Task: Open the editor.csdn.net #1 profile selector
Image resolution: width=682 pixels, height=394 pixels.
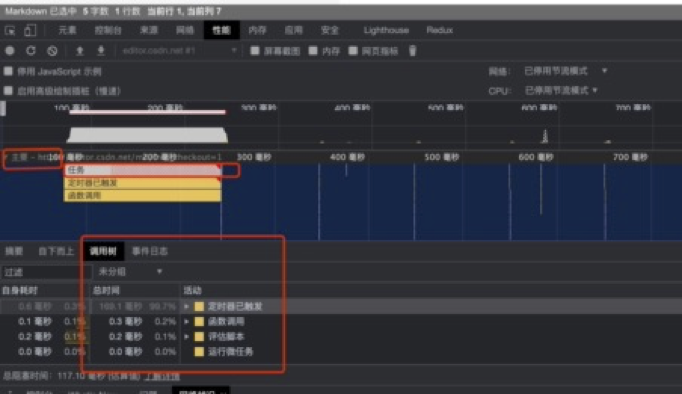Action: (x=179, y=51)
